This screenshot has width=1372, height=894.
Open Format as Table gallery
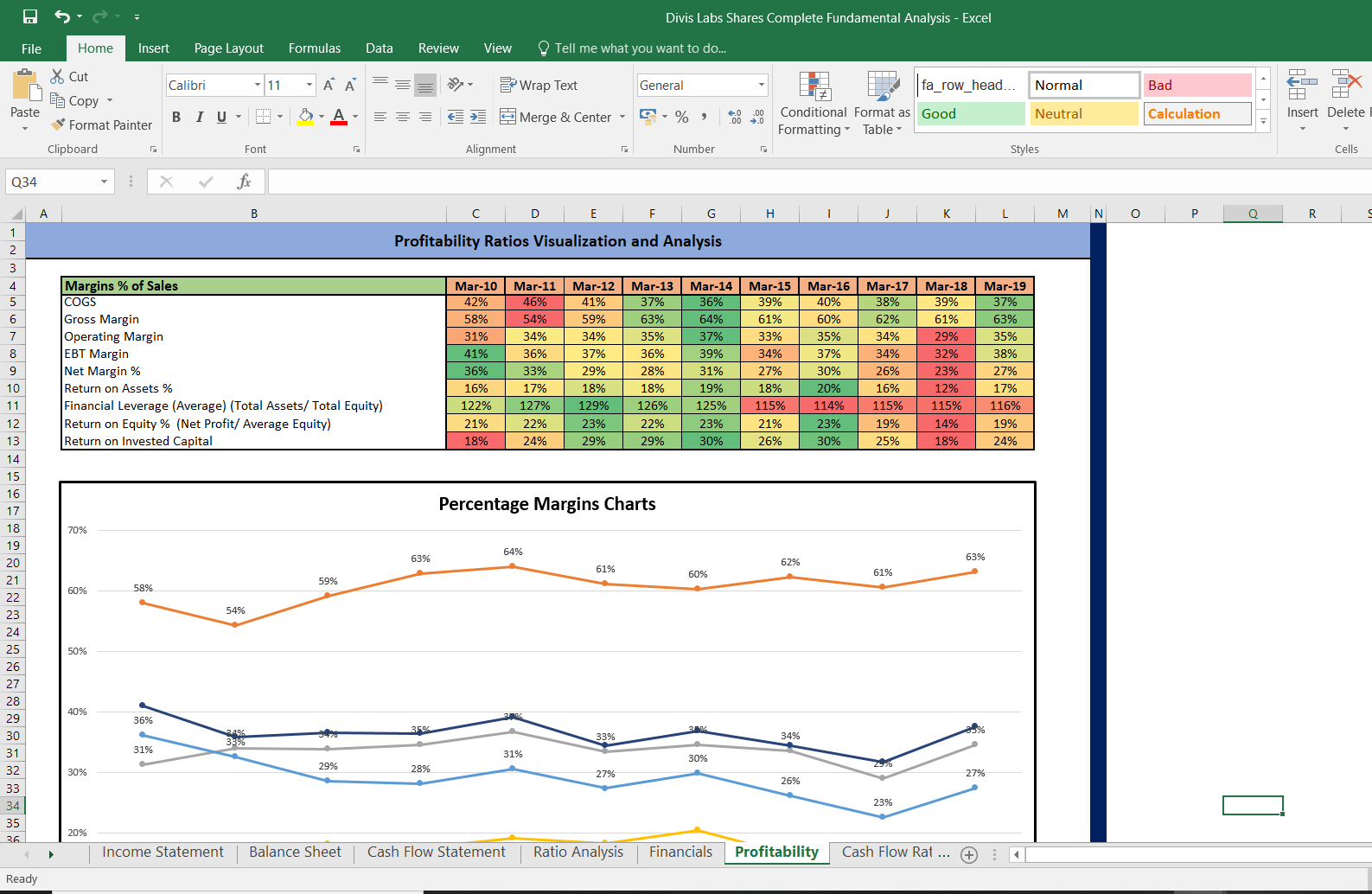tap(883, 104)
